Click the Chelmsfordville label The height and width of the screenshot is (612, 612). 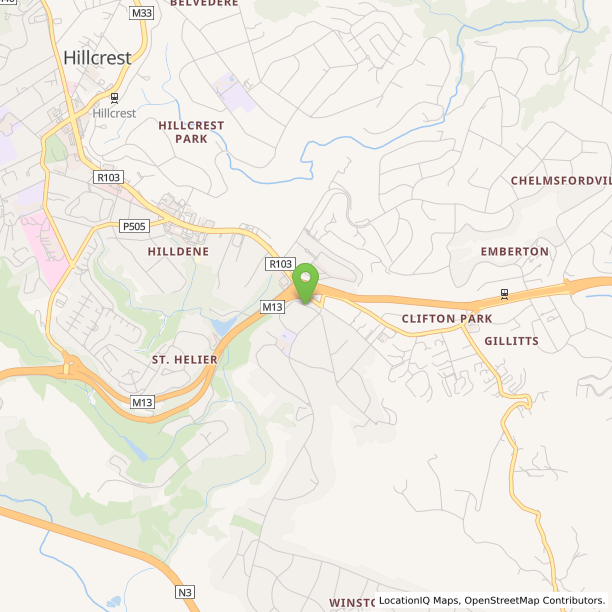click(x=561, y=181)
